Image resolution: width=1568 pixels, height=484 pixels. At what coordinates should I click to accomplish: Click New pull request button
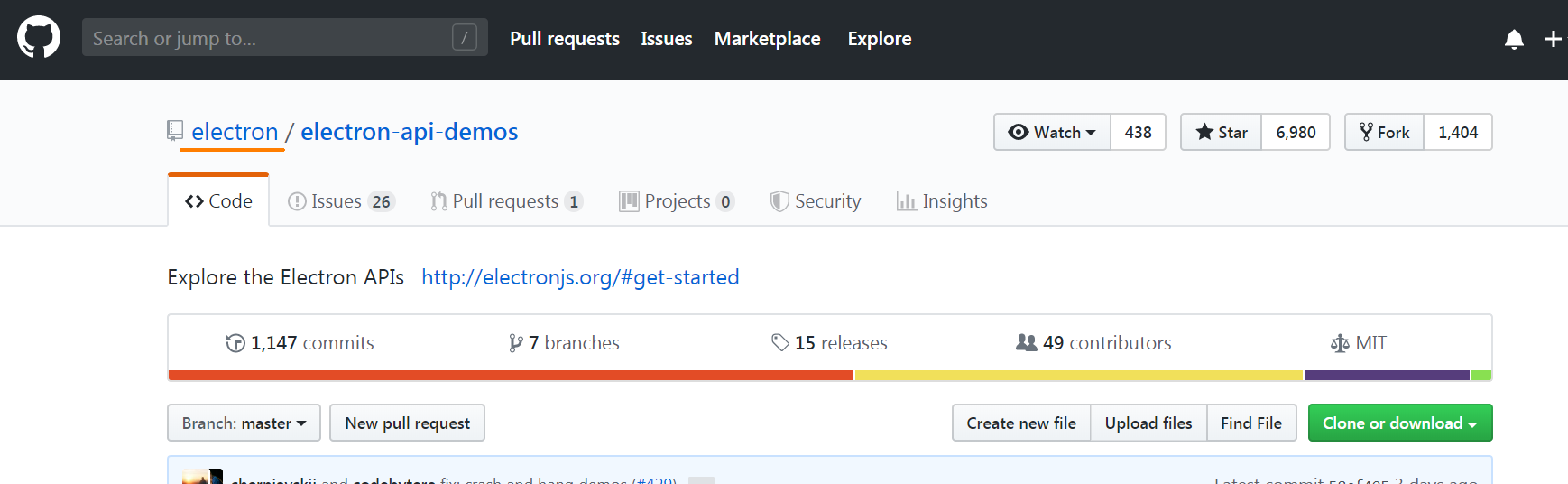click(x=408, y=423)
